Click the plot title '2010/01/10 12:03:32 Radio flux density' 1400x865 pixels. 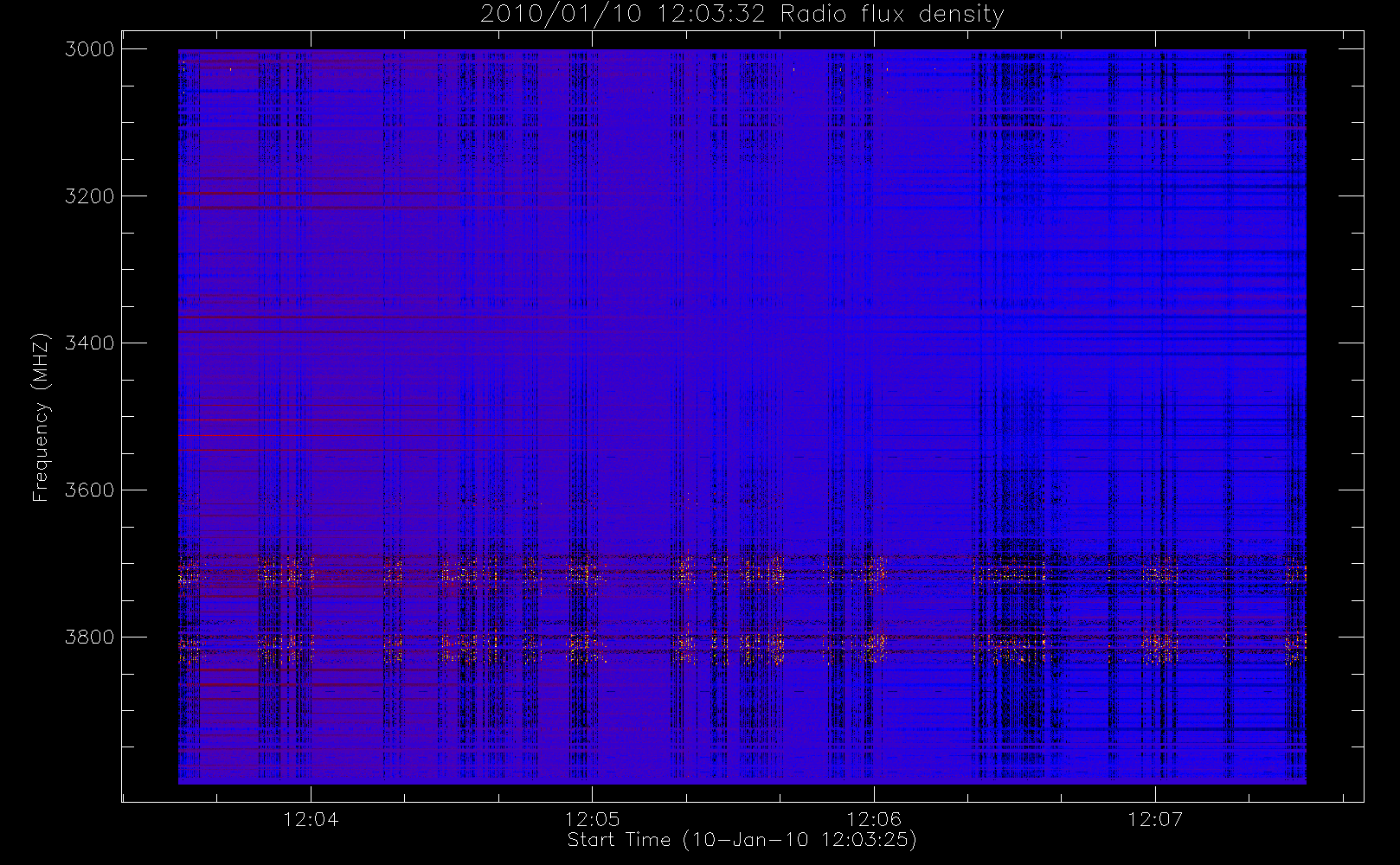click(x=742, y=14)
